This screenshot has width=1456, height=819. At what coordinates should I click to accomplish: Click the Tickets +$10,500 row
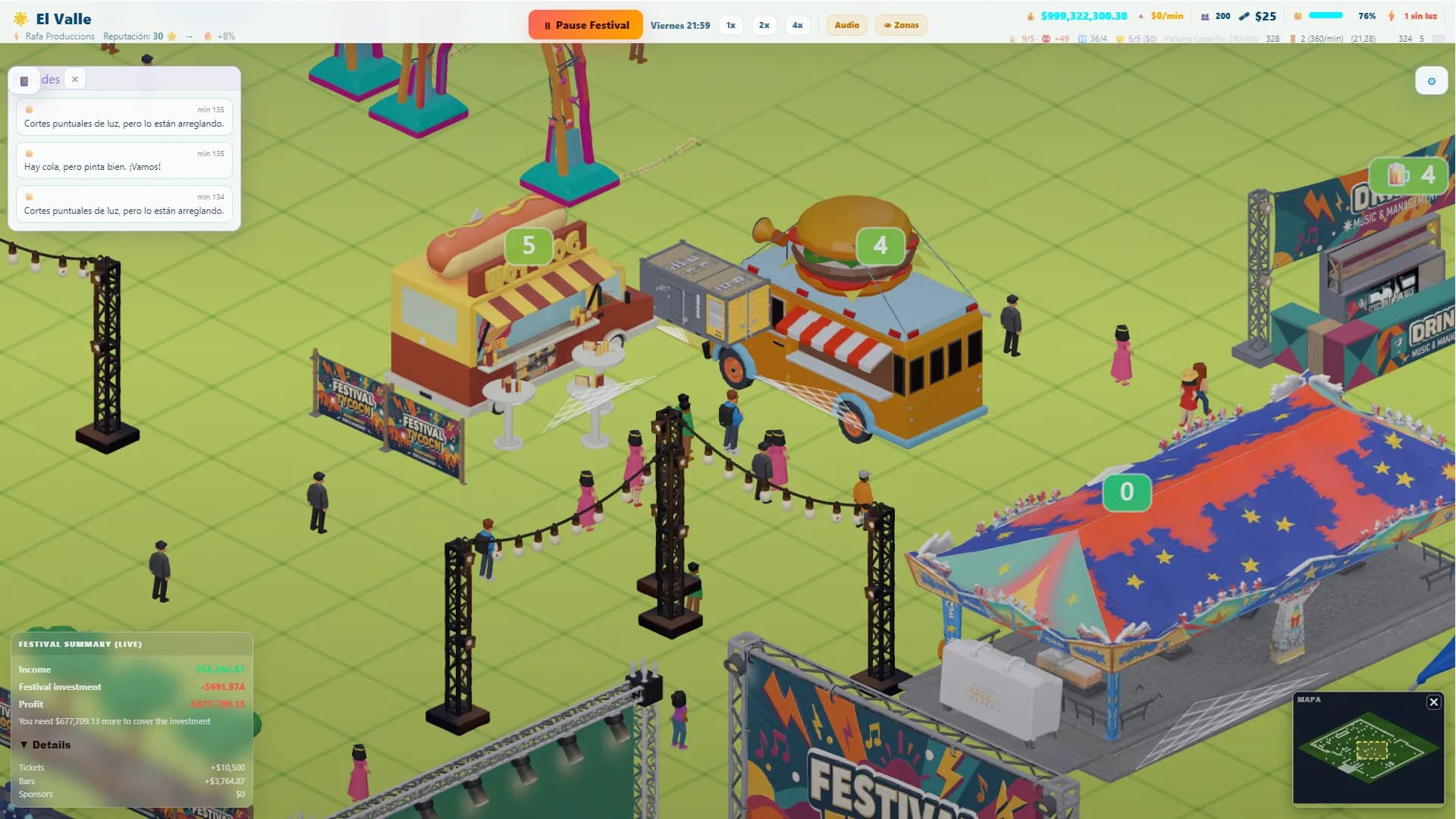(x=131, y=767)
